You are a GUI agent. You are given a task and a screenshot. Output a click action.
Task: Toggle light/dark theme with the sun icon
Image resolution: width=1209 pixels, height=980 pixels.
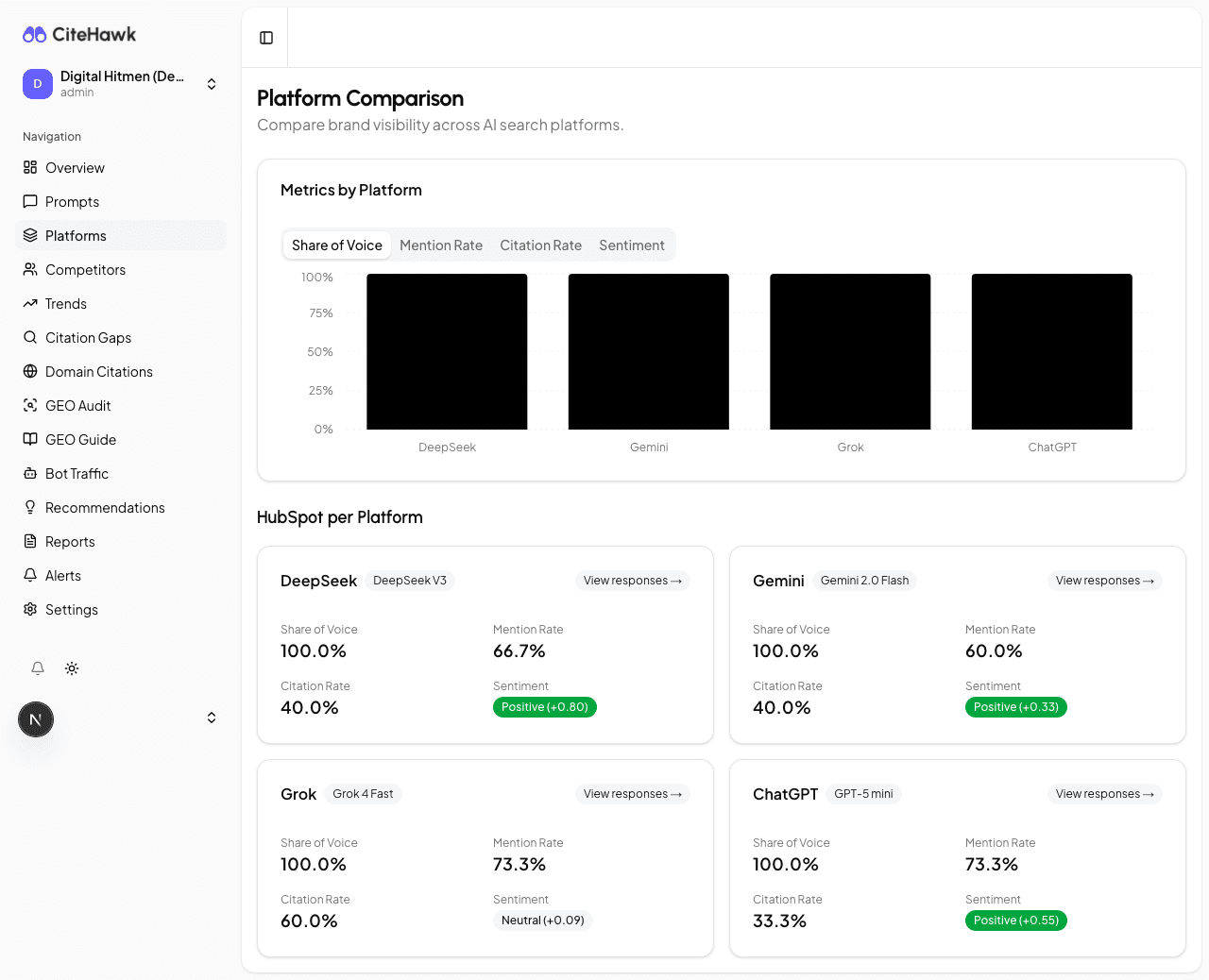click(72, 668)
